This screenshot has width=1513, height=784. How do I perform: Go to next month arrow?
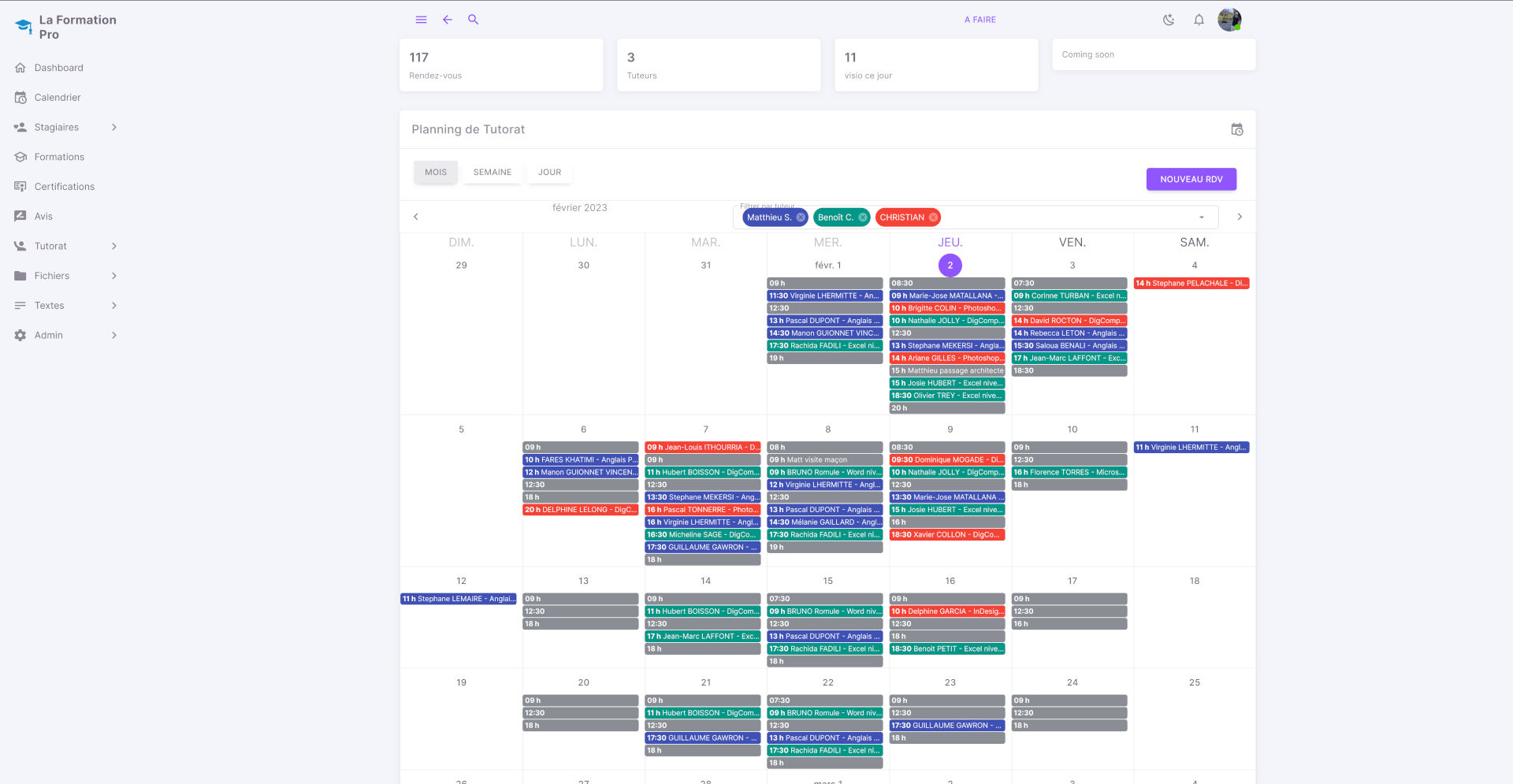point(1239,217)
